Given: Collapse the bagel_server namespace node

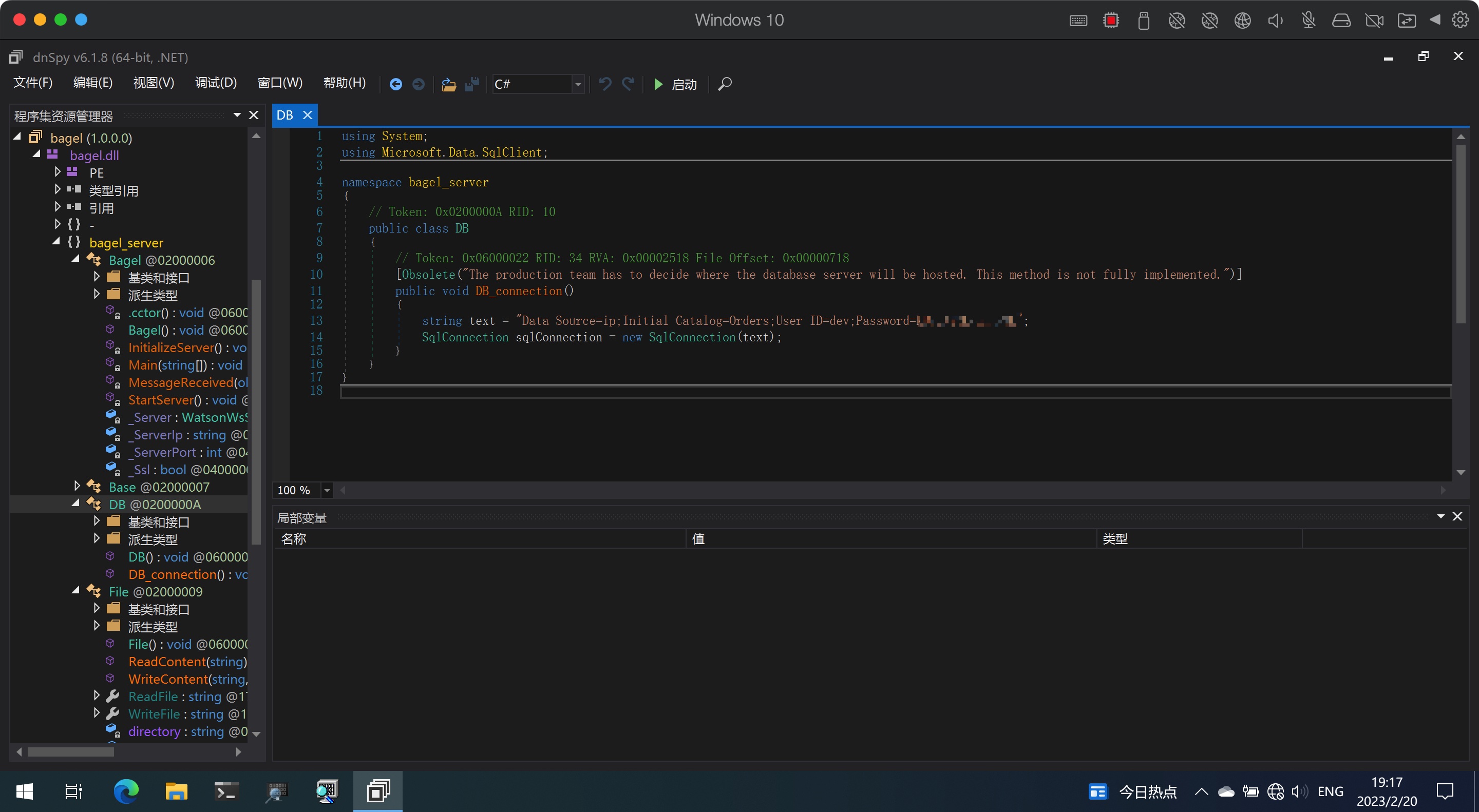Looking at the screenshot, I should tap(56, 242).
